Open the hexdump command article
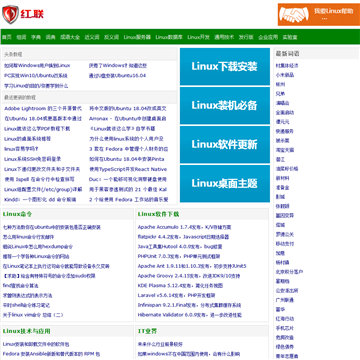 coord(38,247)
